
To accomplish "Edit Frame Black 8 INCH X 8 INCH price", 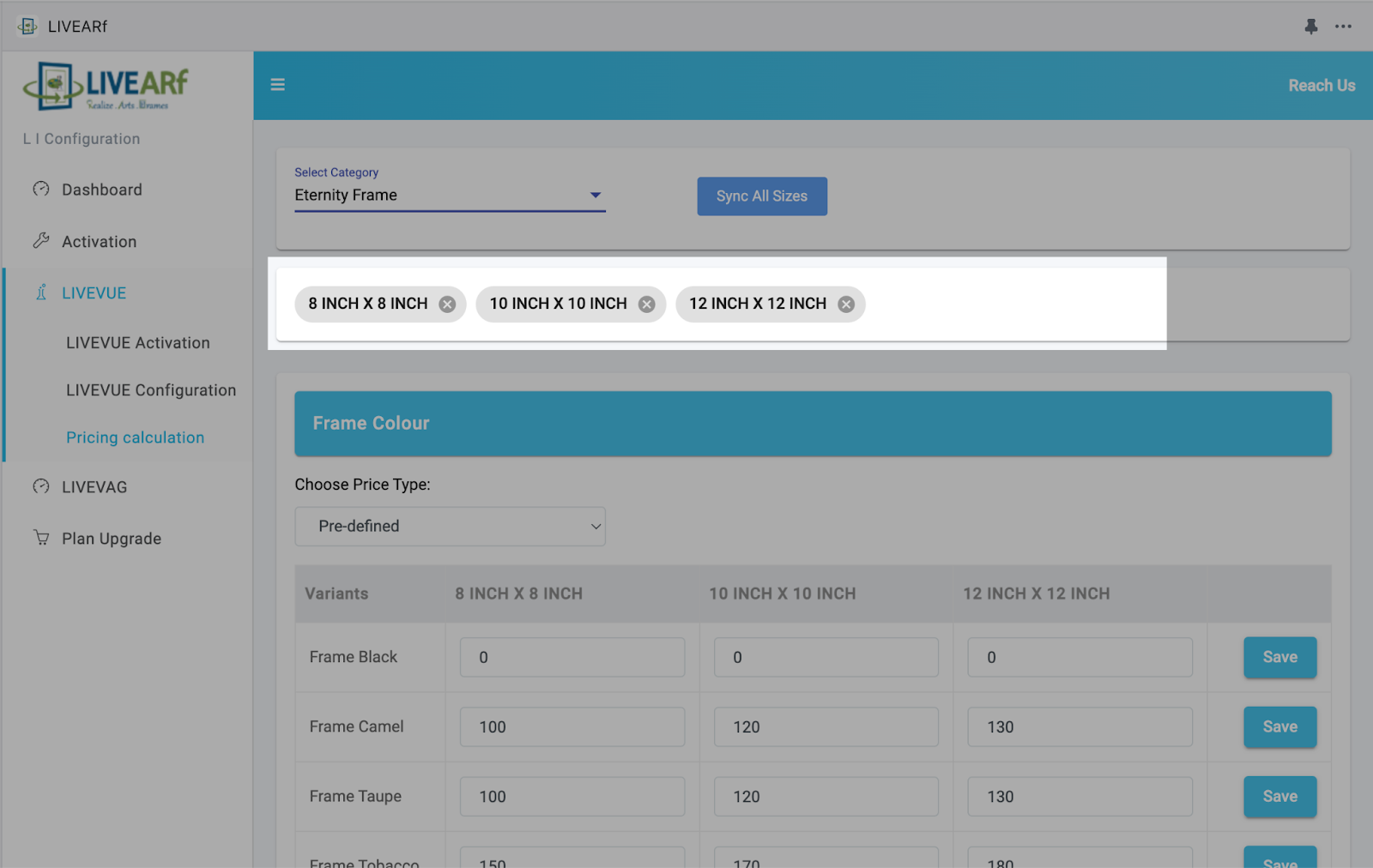I will (x=572, y=657).
